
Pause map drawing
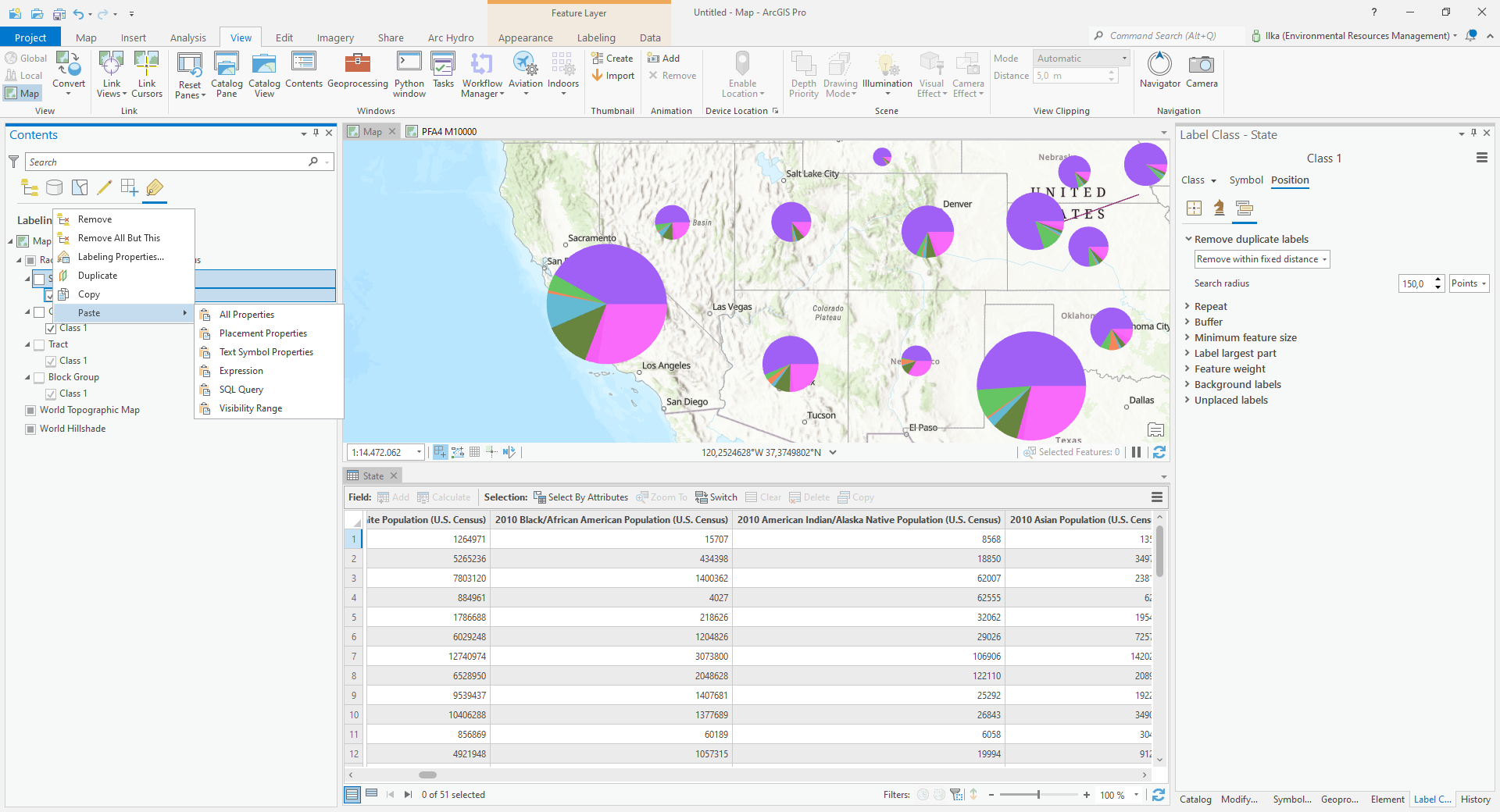(1136, 452)
